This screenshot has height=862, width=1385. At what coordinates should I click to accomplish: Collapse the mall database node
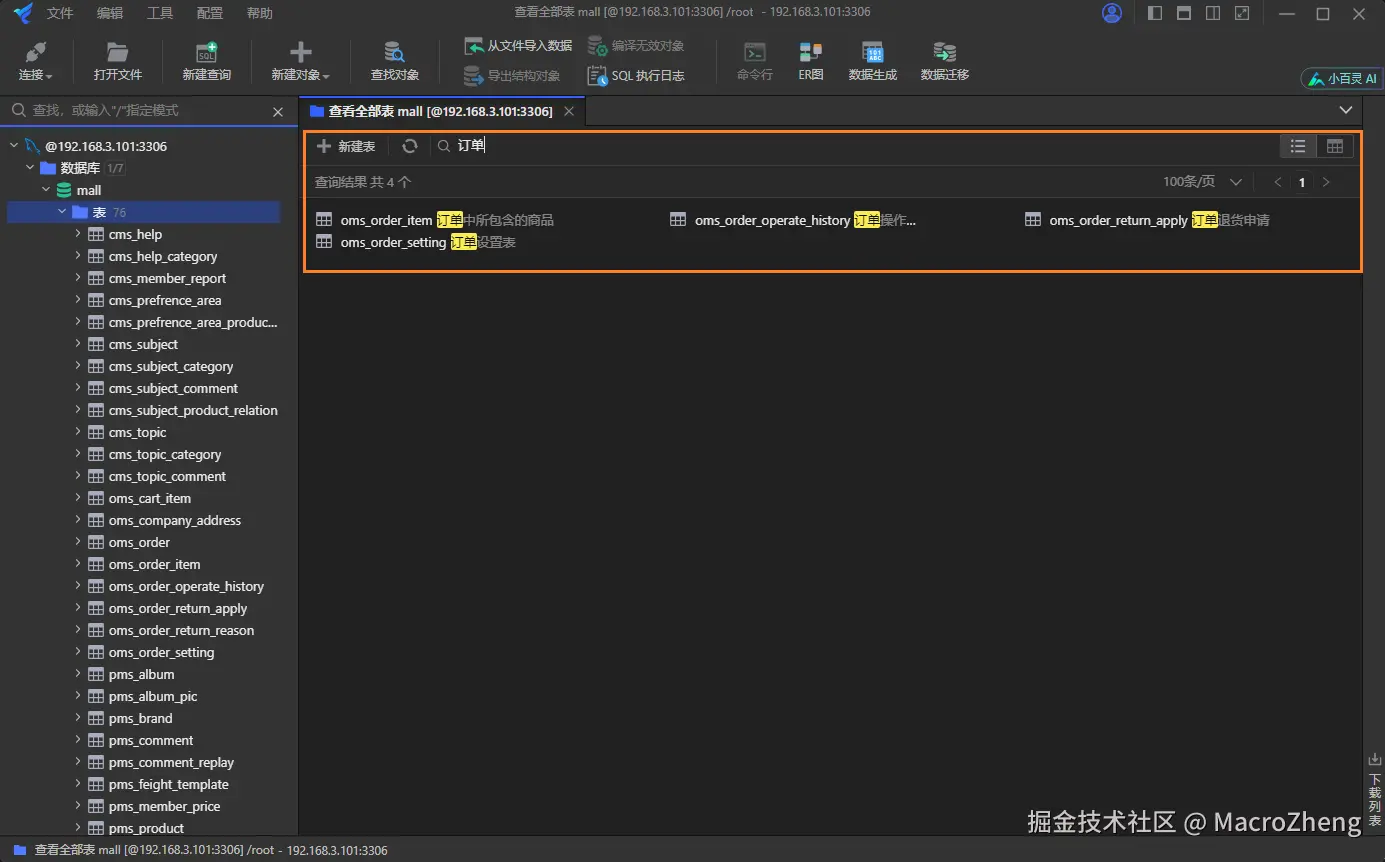[x=46, y=190]
